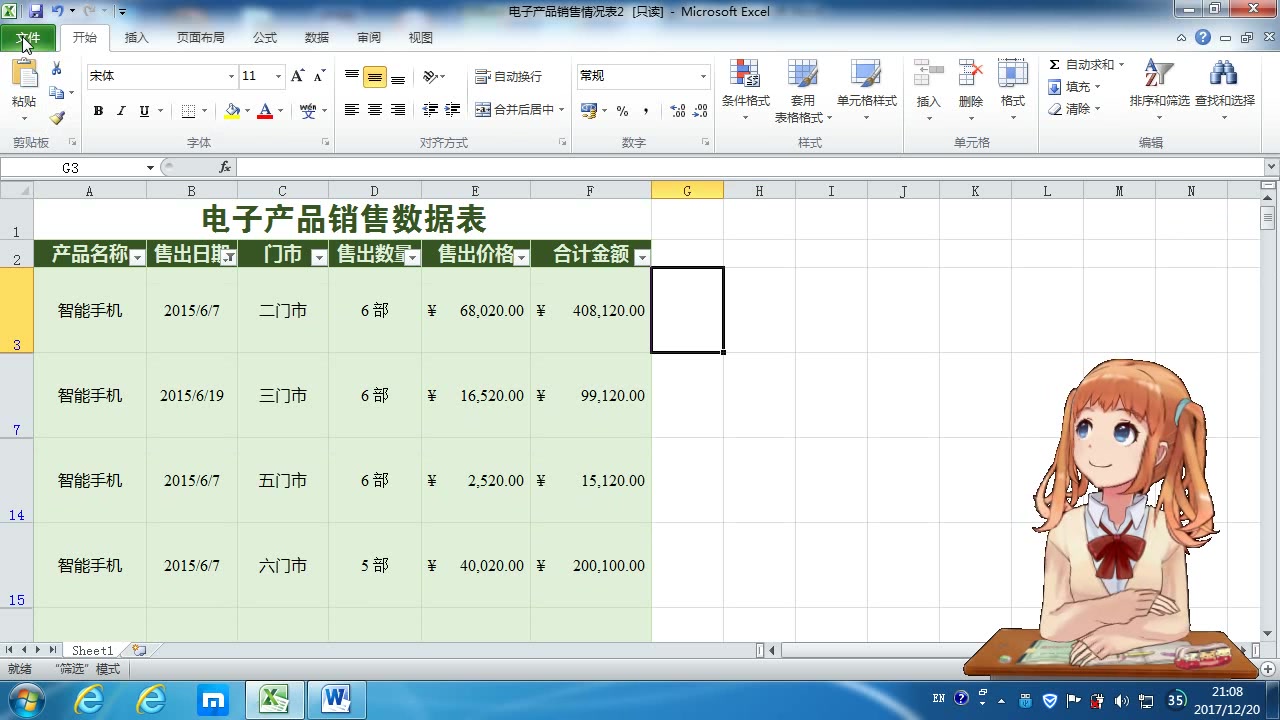Open 条件格式 (Conditional Formatting)
The width and height of the screenshot is (1280, 720).
tap(745, 90)
